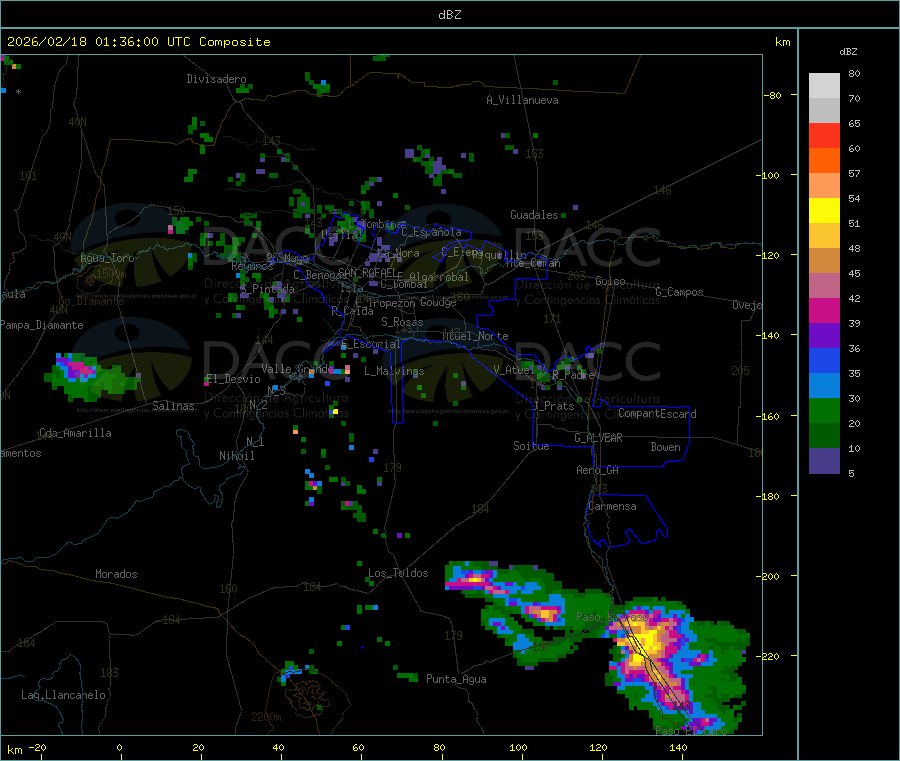Click the dBZ title at top center
This screenshot has width=900, height=761.
pyautogui.click(x=449, y=15)
